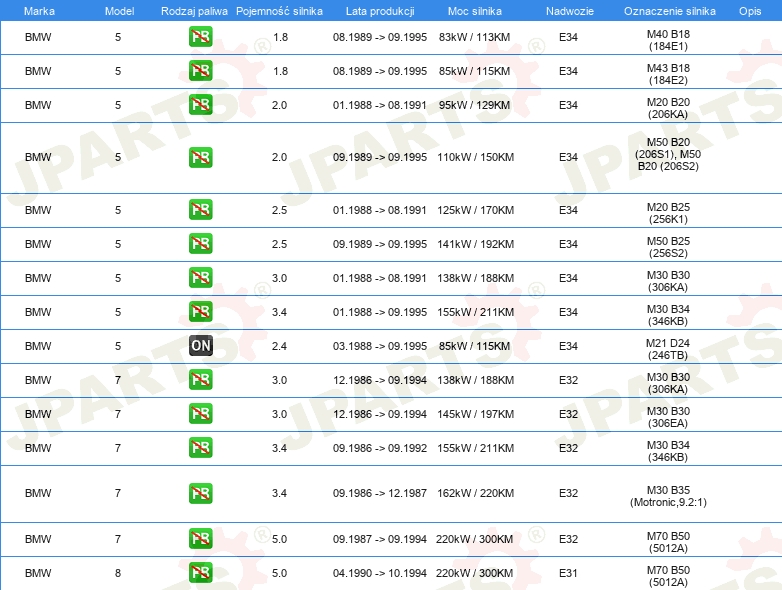
Task: Click the body code E31
Action: click(568, 573)
